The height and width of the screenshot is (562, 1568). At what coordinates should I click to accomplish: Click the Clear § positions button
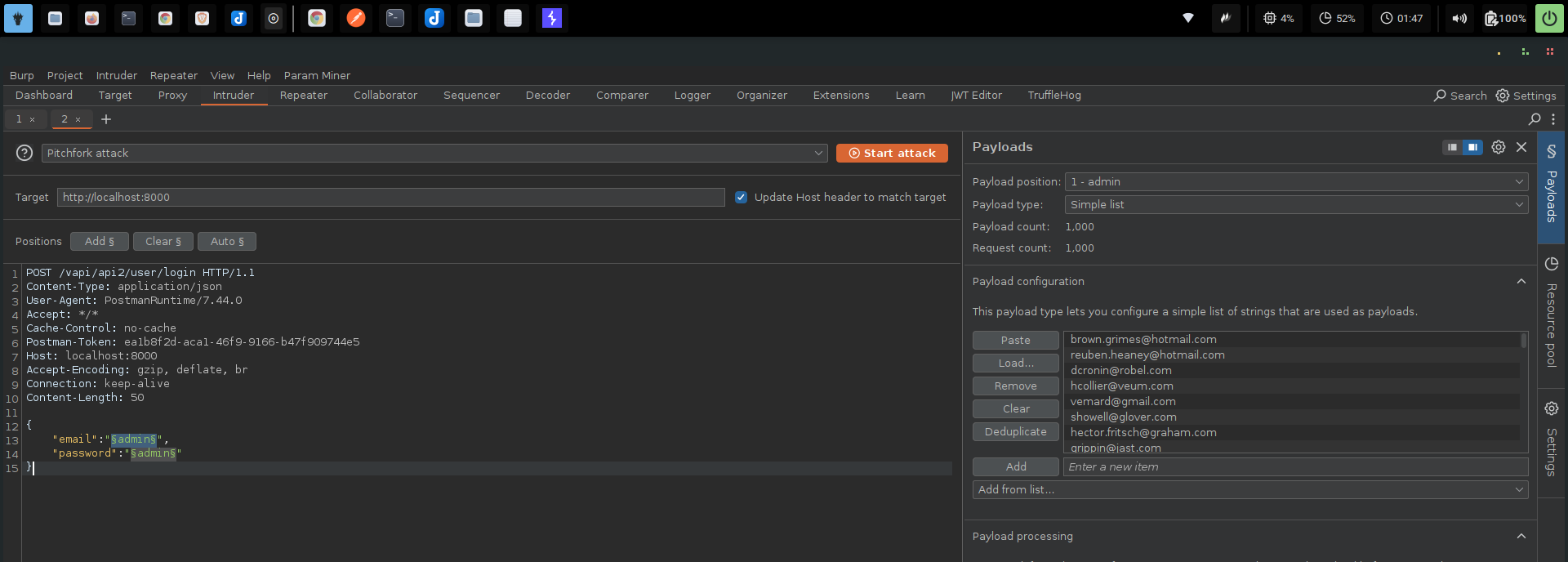click(x=163, y=241)
